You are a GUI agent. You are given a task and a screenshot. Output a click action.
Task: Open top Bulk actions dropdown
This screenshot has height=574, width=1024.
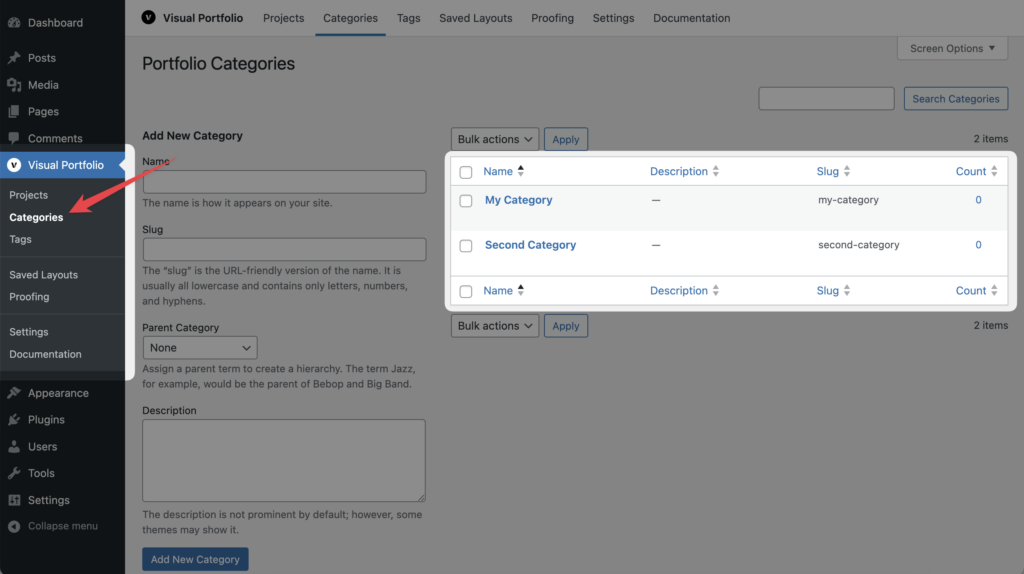(494, 139)
